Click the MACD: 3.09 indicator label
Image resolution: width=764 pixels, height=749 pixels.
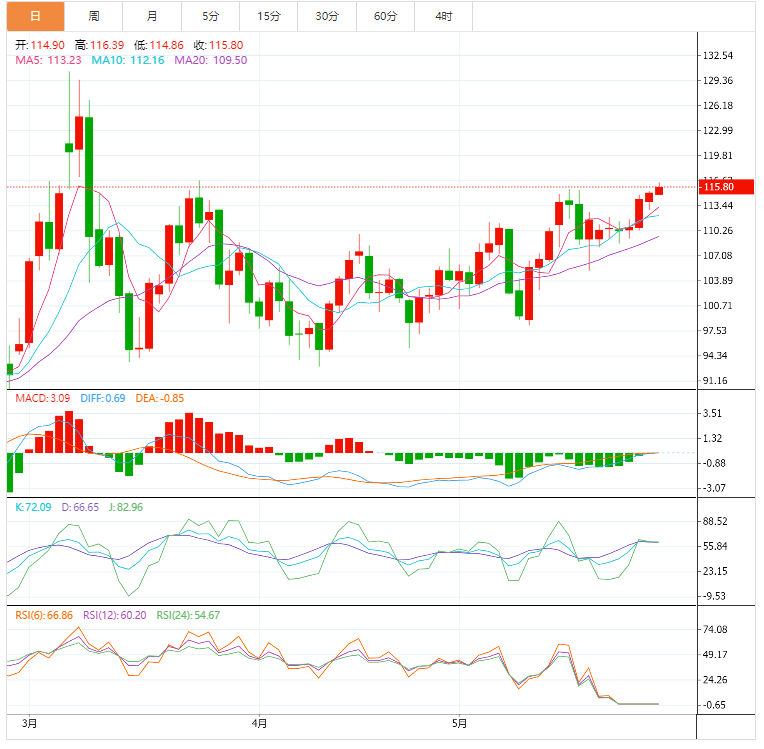click(x=41, y=399)
